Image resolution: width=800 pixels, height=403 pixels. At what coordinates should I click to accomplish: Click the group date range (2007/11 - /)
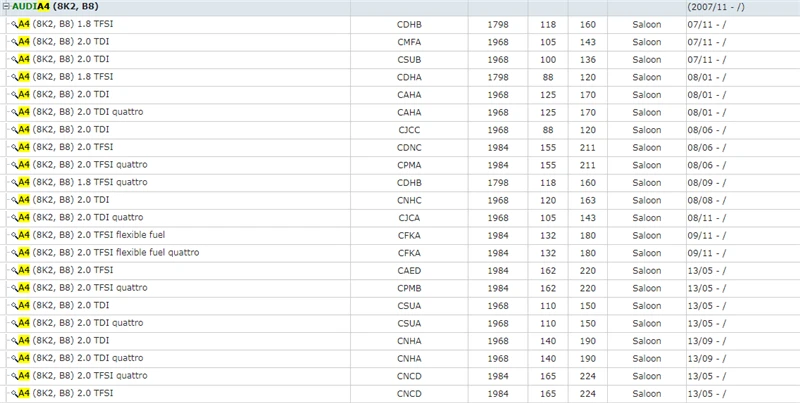click(x=716, y=7)
